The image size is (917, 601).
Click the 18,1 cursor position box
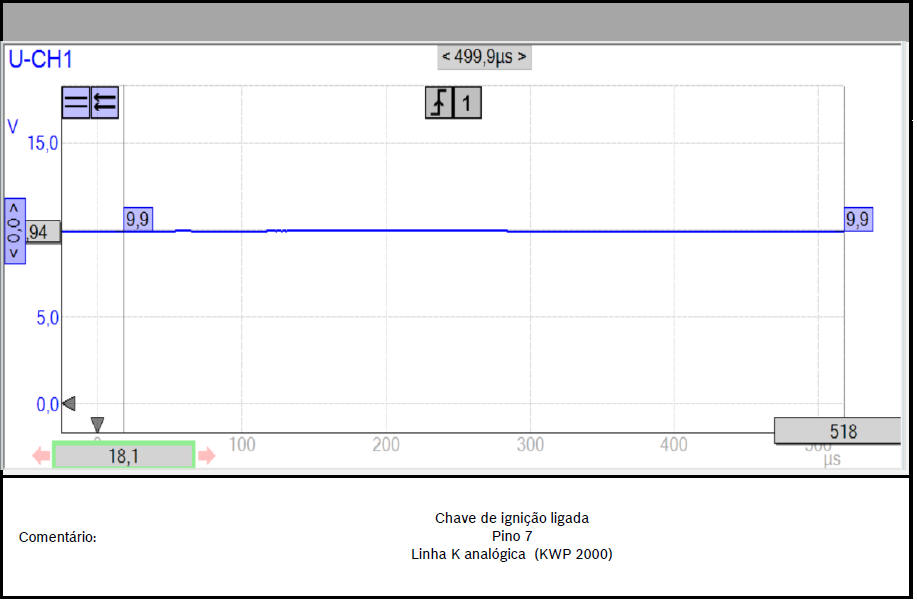[x=123, y=456]
